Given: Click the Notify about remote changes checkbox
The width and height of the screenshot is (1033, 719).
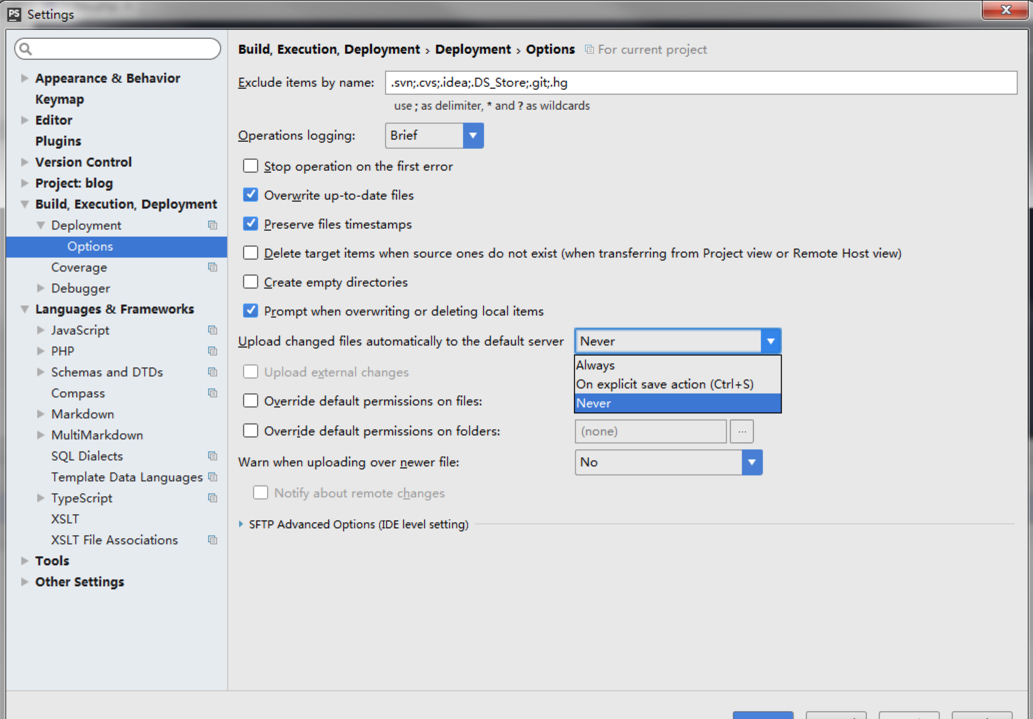Looking at the screenshot, I should tap(260, 493).
